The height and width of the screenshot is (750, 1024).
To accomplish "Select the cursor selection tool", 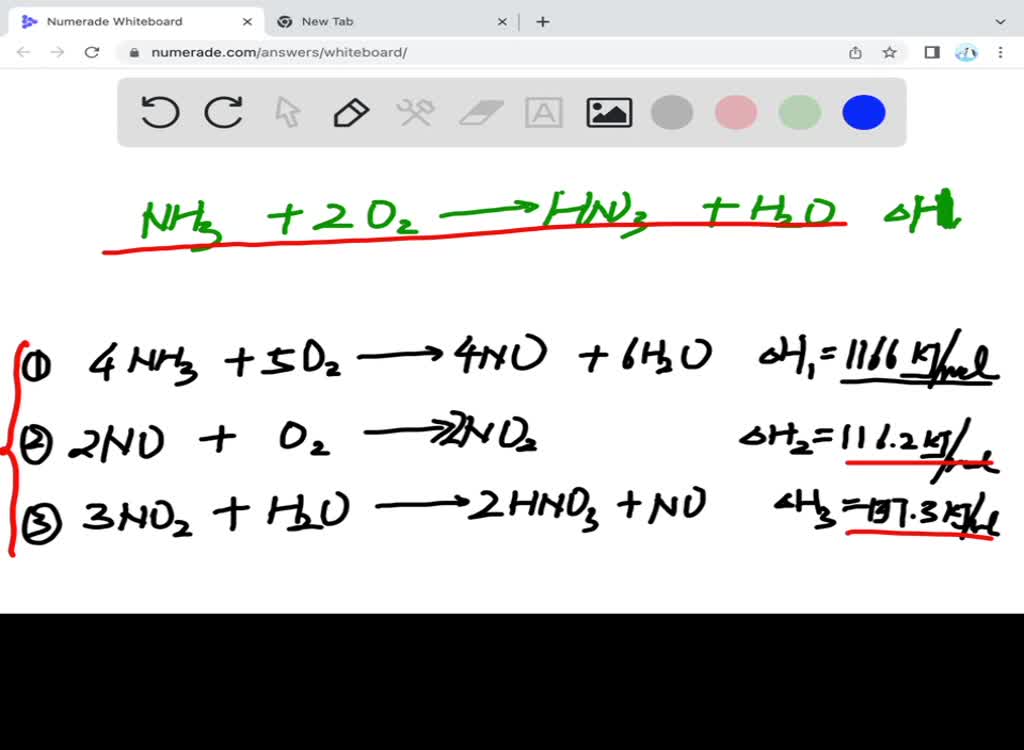I will [x=287, y=112].
